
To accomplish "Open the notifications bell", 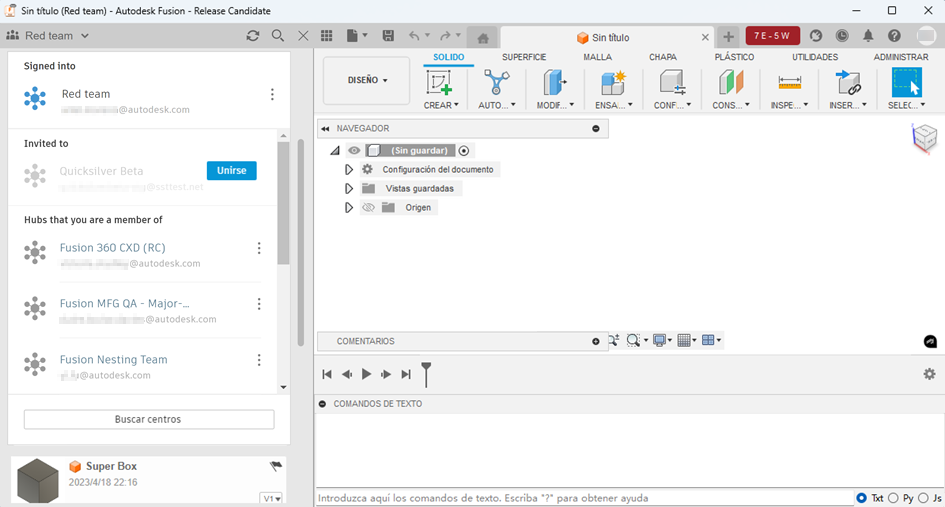I will pyautogui.click(x=868, y=36).
